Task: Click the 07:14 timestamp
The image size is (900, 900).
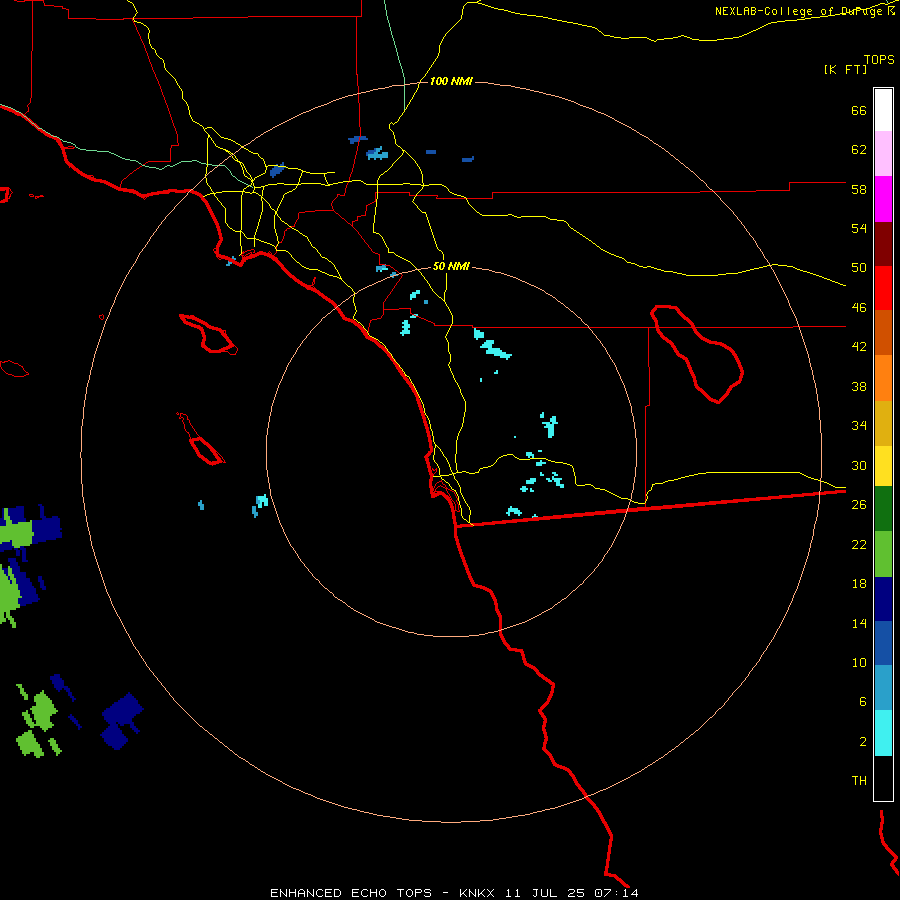Action: click(616, 893)
